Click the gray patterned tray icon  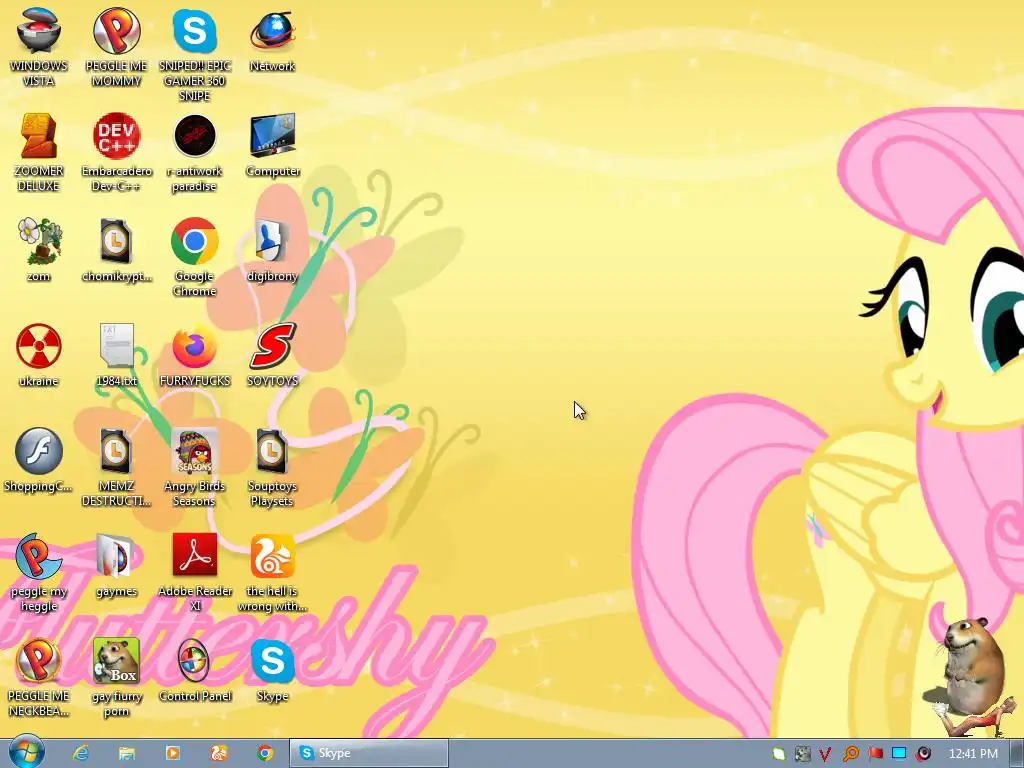(x=803, y=754)
